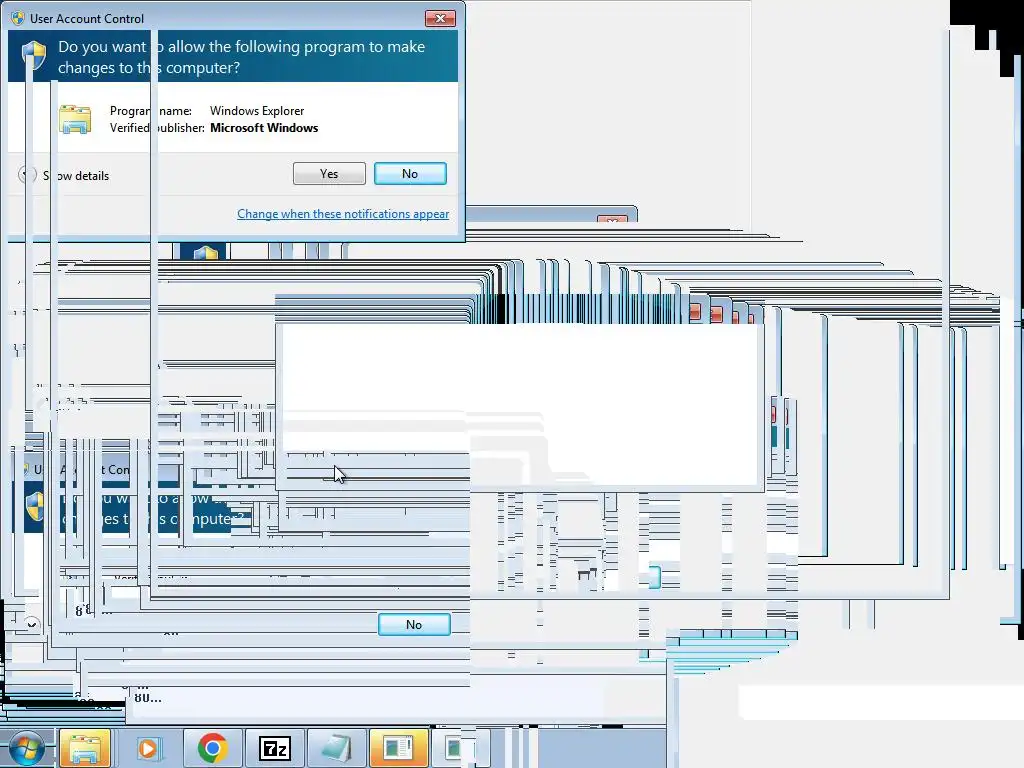
Task: Click the 'Microsoft Windows' publisher text
Action: (x=264, y=128)
